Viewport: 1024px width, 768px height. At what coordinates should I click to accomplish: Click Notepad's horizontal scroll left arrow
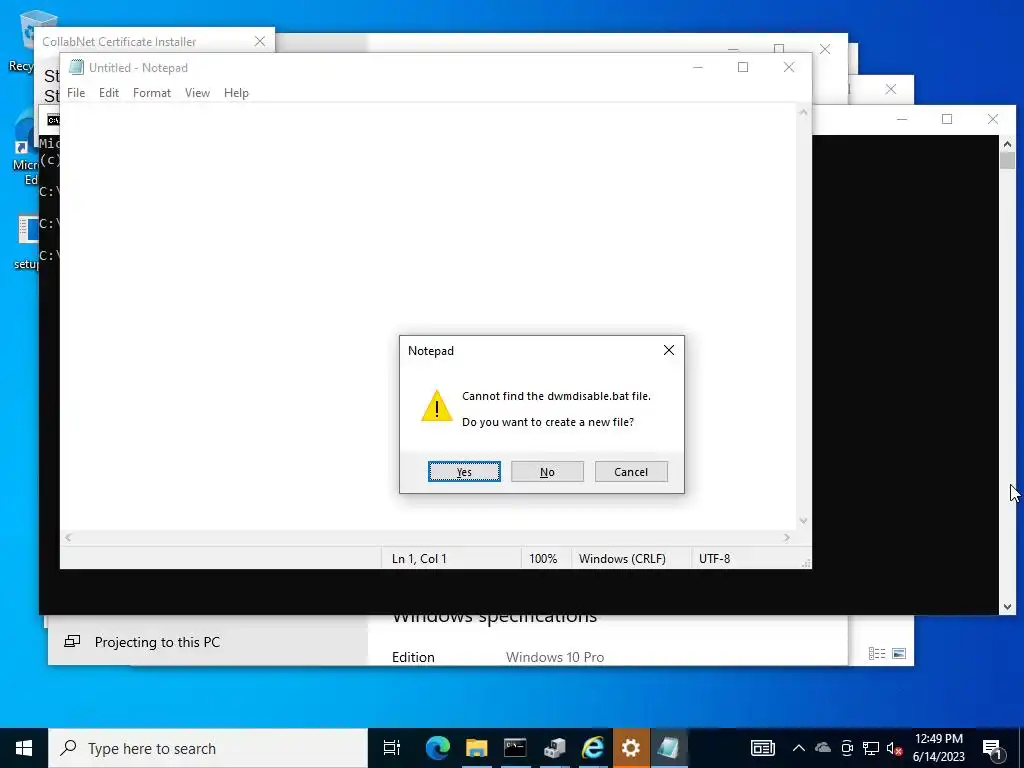pos(68,537)
